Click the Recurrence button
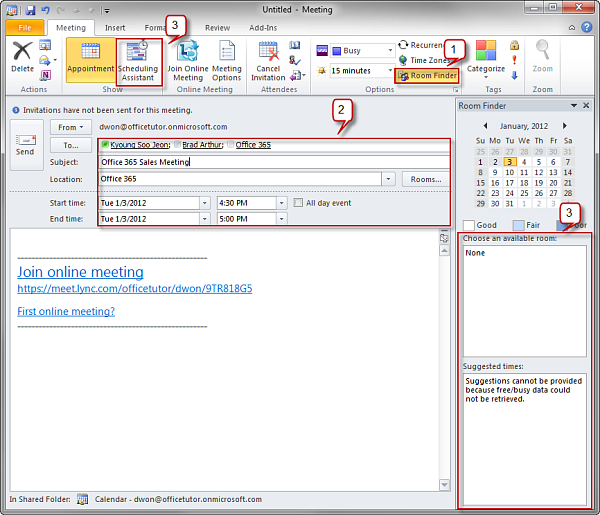Screen dimensions: 600x515 click(x=420, y=45)
